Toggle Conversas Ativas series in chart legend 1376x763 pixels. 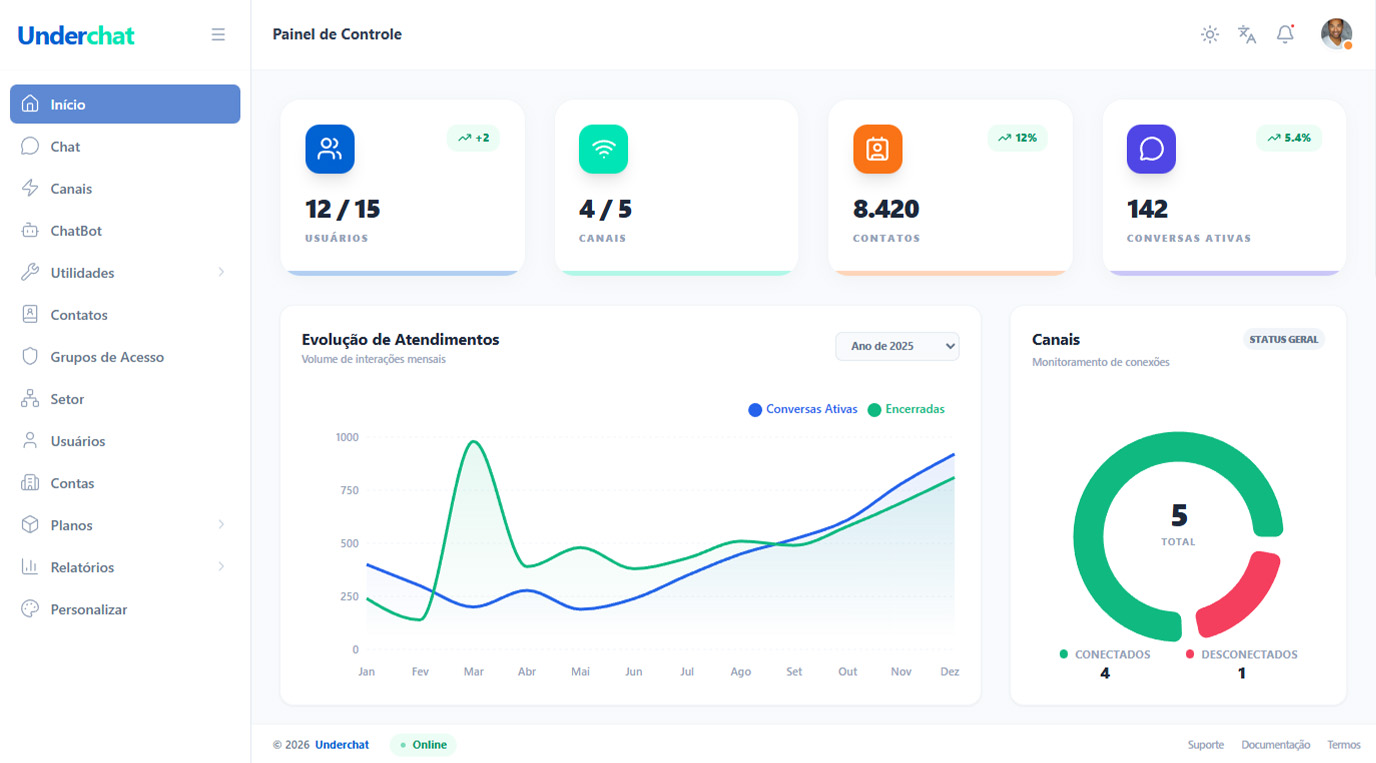coord(803,409)
